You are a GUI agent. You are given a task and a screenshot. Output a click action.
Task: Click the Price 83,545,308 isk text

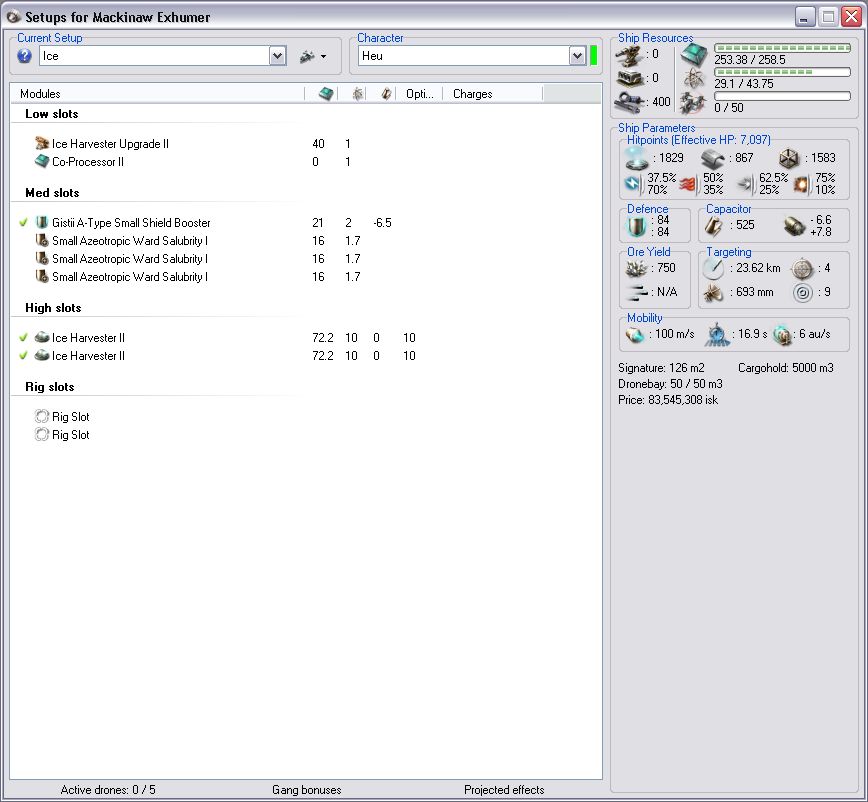(668, 400)
